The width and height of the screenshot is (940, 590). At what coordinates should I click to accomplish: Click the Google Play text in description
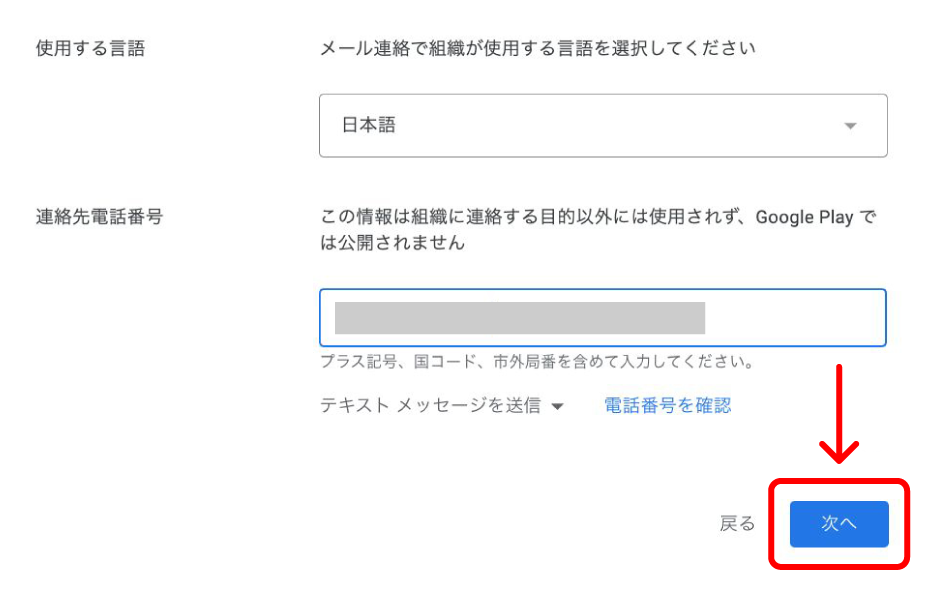[x=804, y=217]
